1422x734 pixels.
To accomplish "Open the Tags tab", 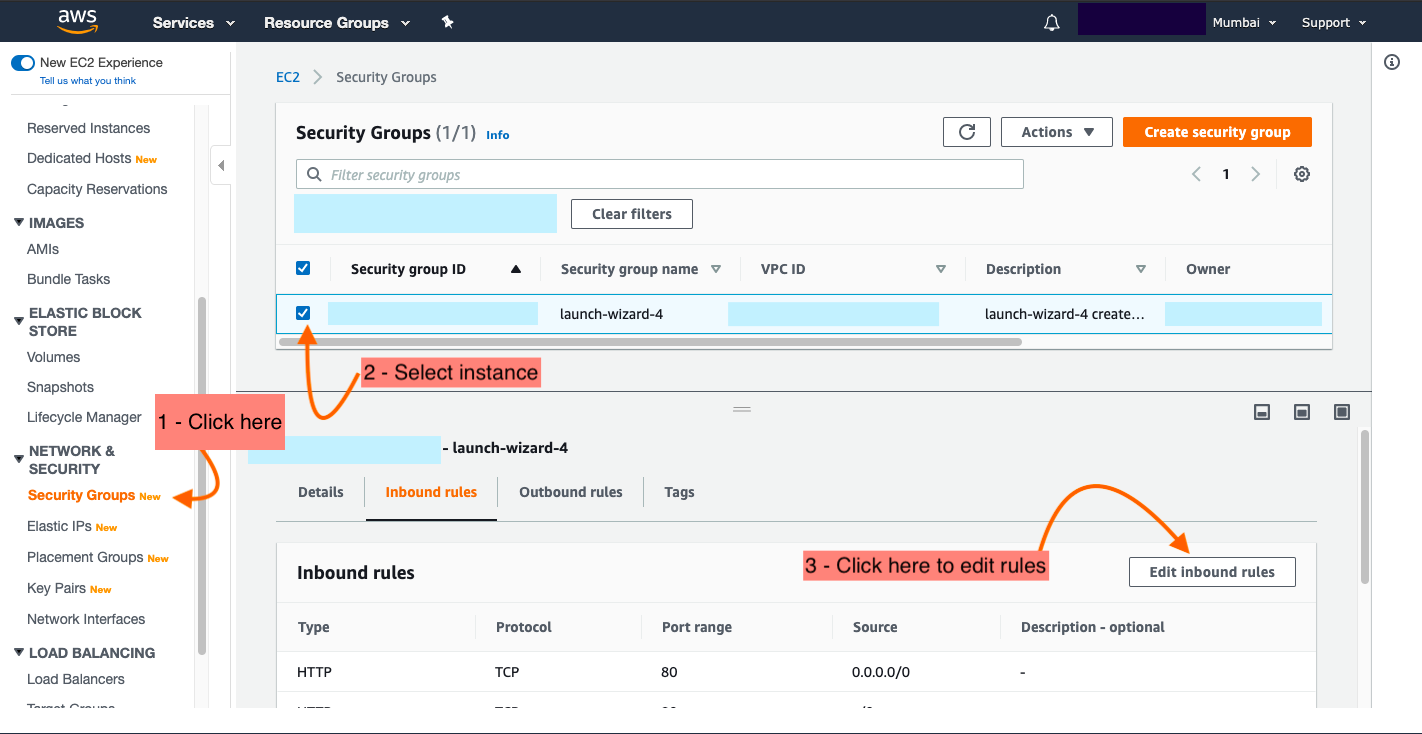I will (679, 492).
